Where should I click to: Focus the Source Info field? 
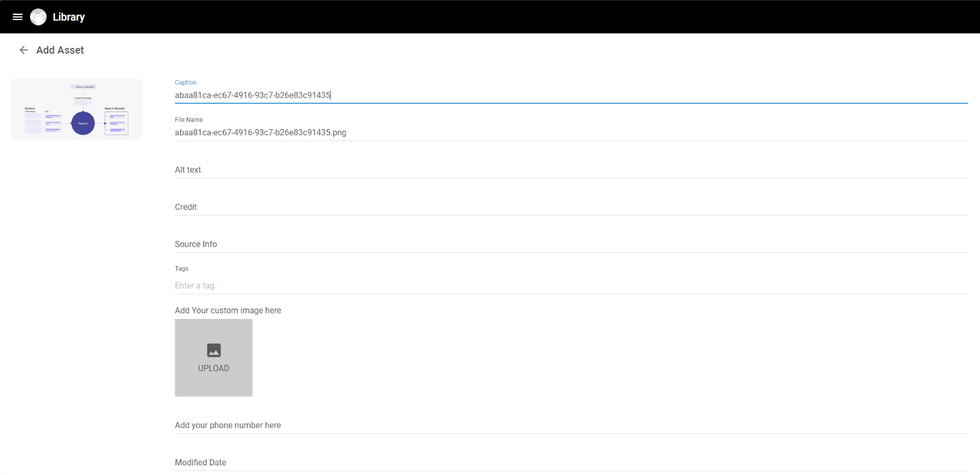pos(570,244)
